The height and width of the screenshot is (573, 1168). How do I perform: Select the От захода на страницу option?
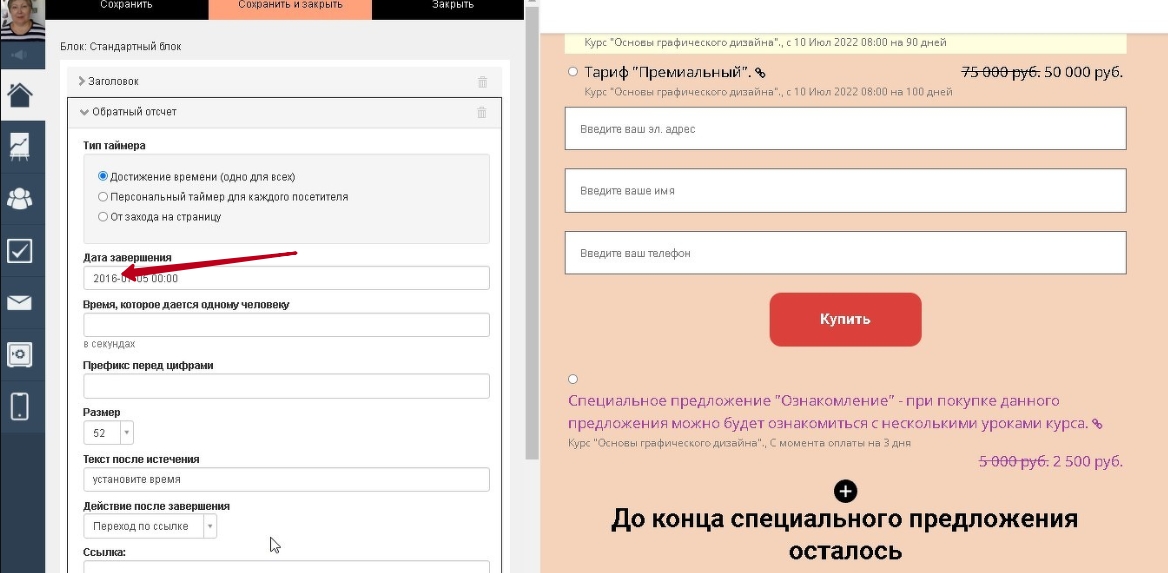(x=103, y=216)
